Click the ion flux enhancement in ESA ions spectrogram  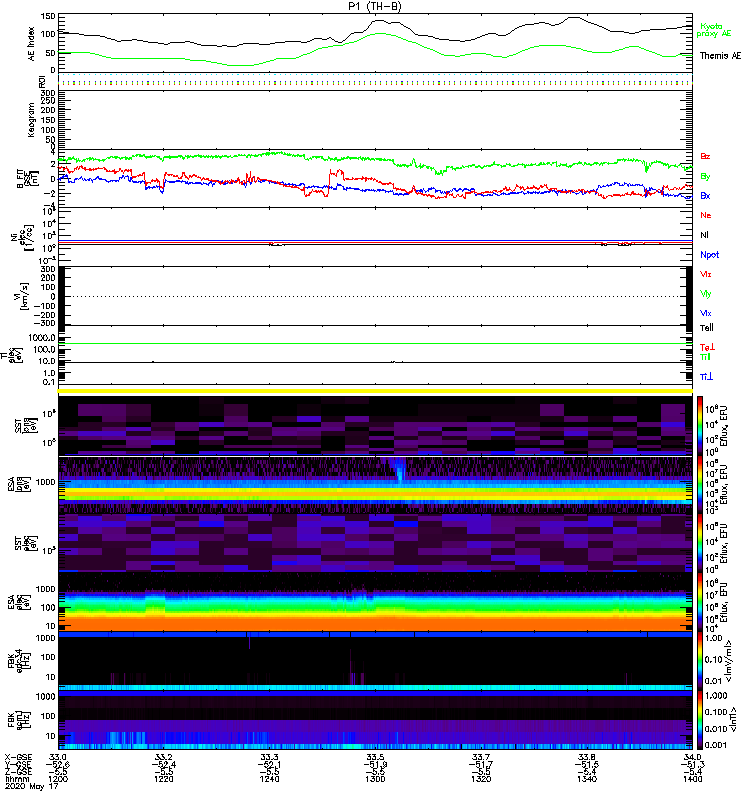[x=397, y=470]
